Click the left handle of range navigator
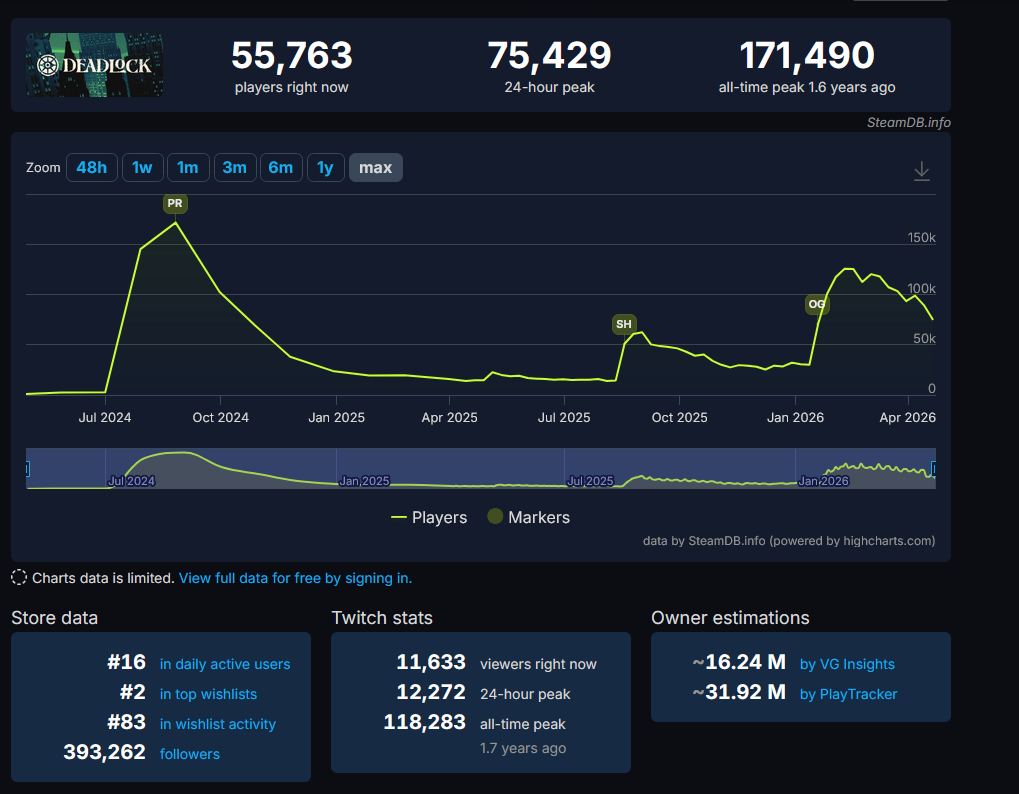Screen dimensions: 1019x794 27,468
